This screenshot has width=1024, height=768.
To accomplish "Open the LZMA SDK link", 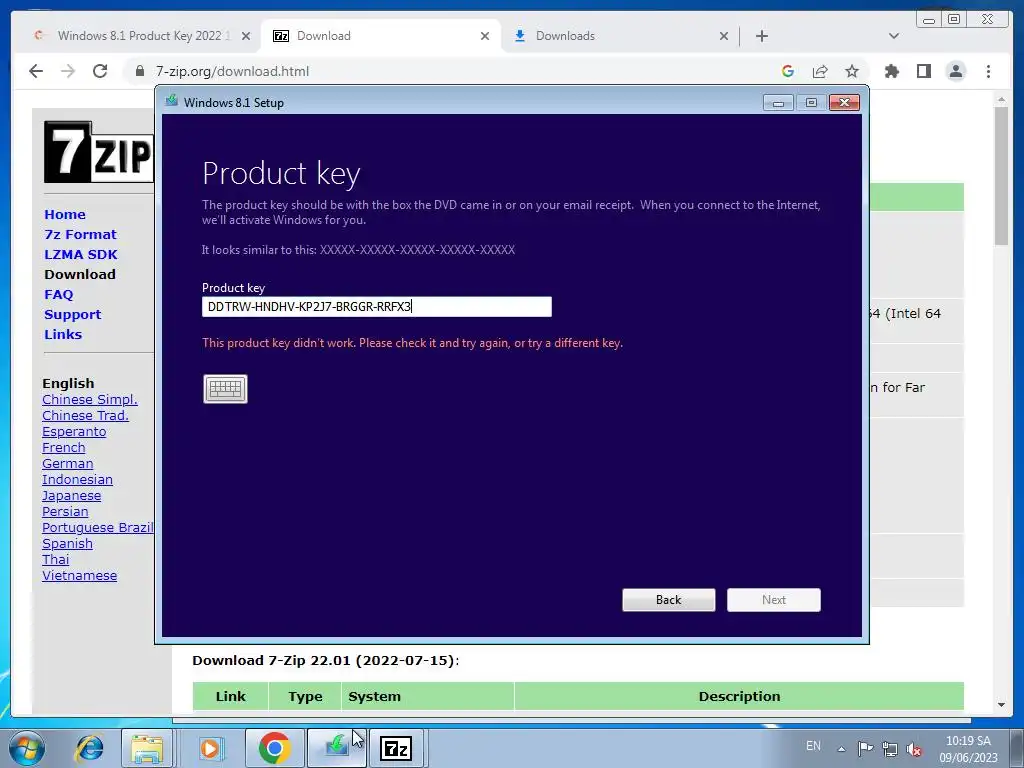I will click(x=81, y=255).
